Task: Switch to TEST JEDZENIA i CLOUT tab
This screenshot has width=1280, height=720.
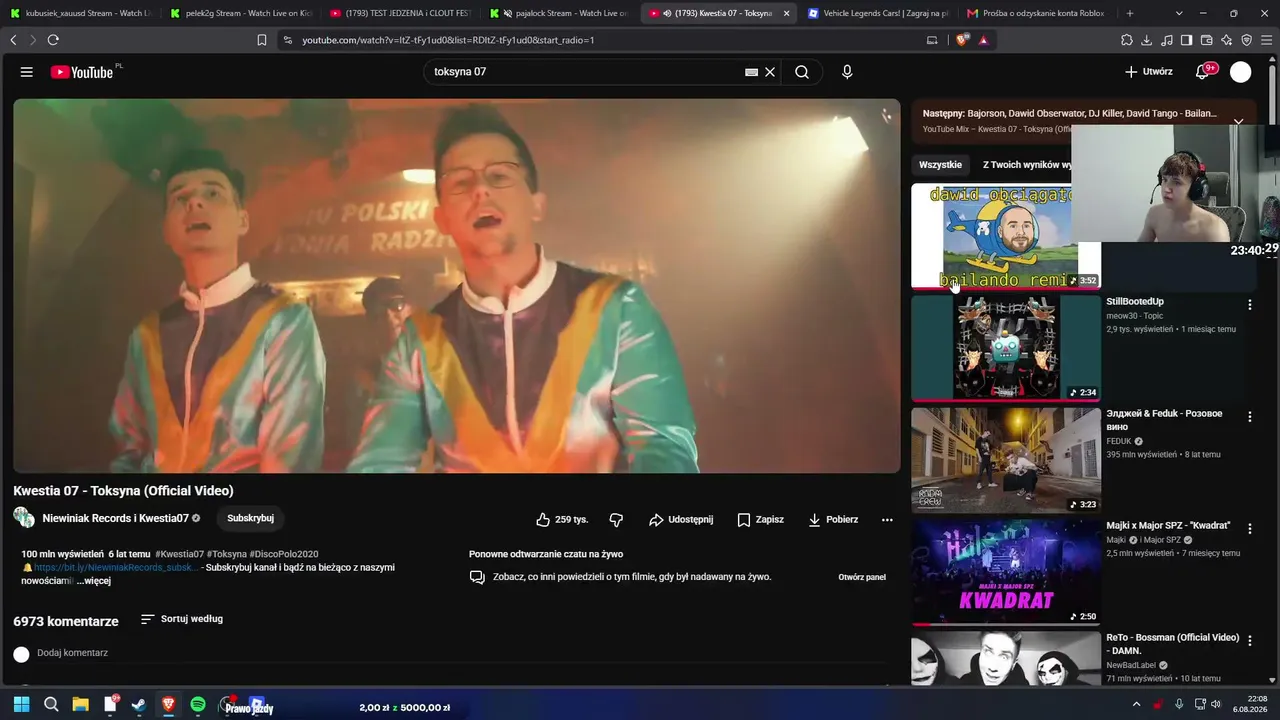Action: click(400, 13)
